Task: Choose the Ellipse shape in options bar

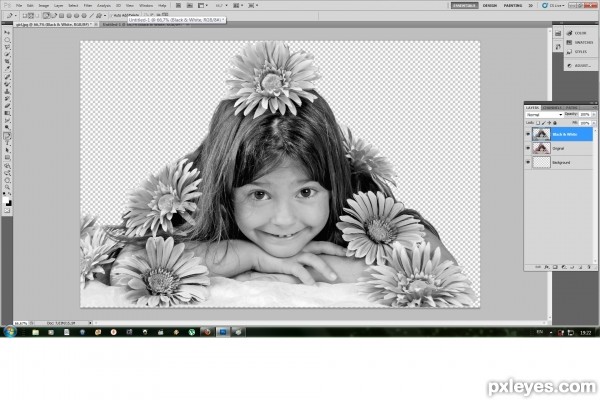Action: [77, 16]
